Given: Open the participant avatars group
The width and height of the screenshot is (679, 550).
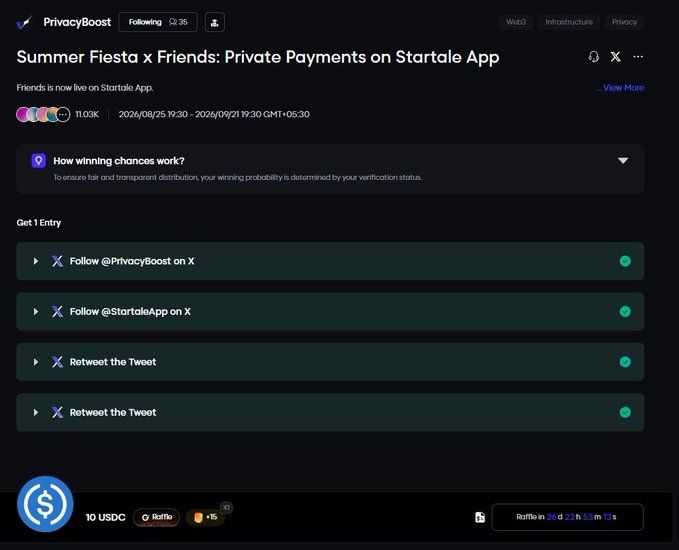Looking at the screenshot, I should [x=43, y=114].
